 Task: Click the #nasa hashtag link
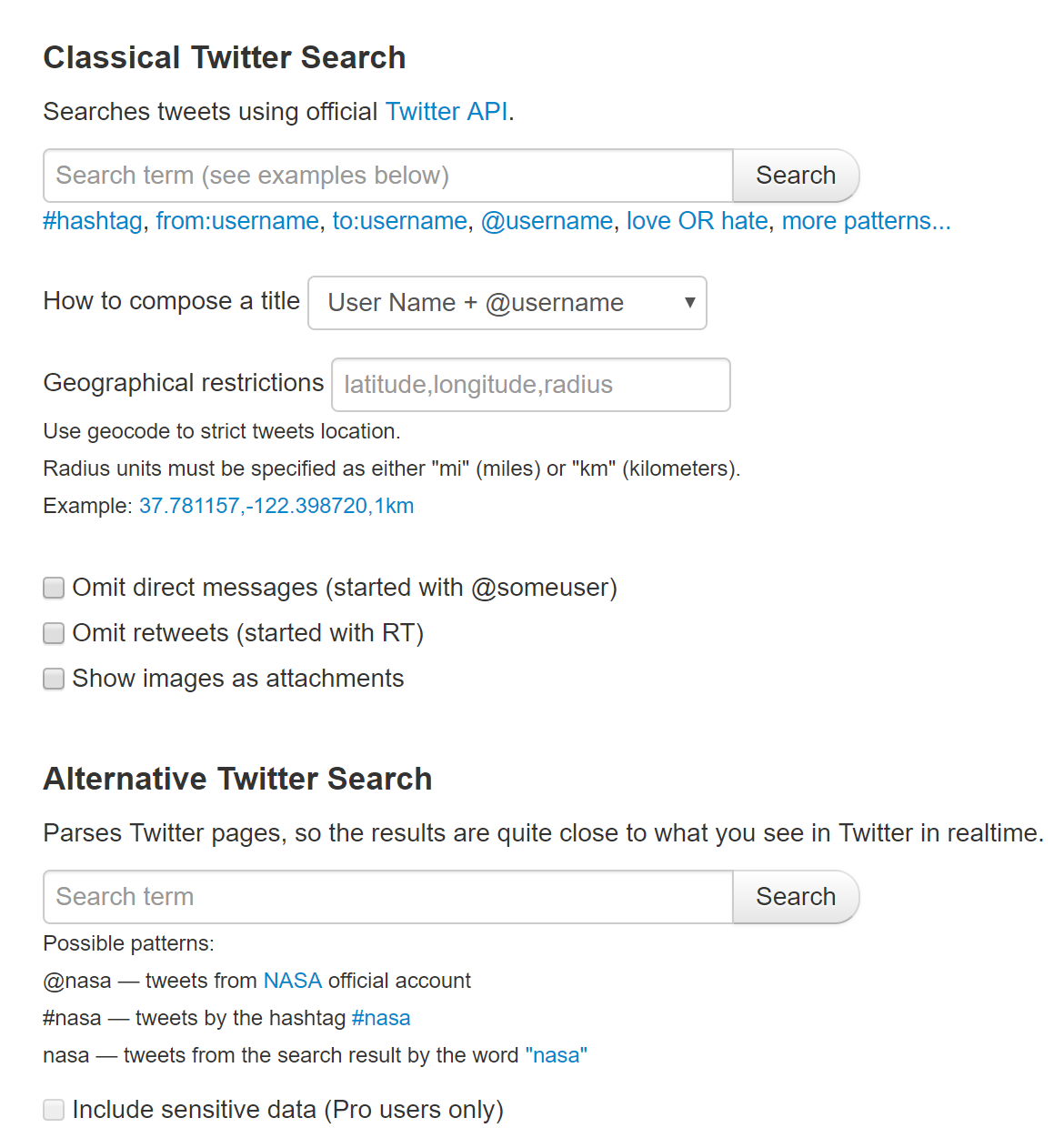click(x=381, y=1018)
